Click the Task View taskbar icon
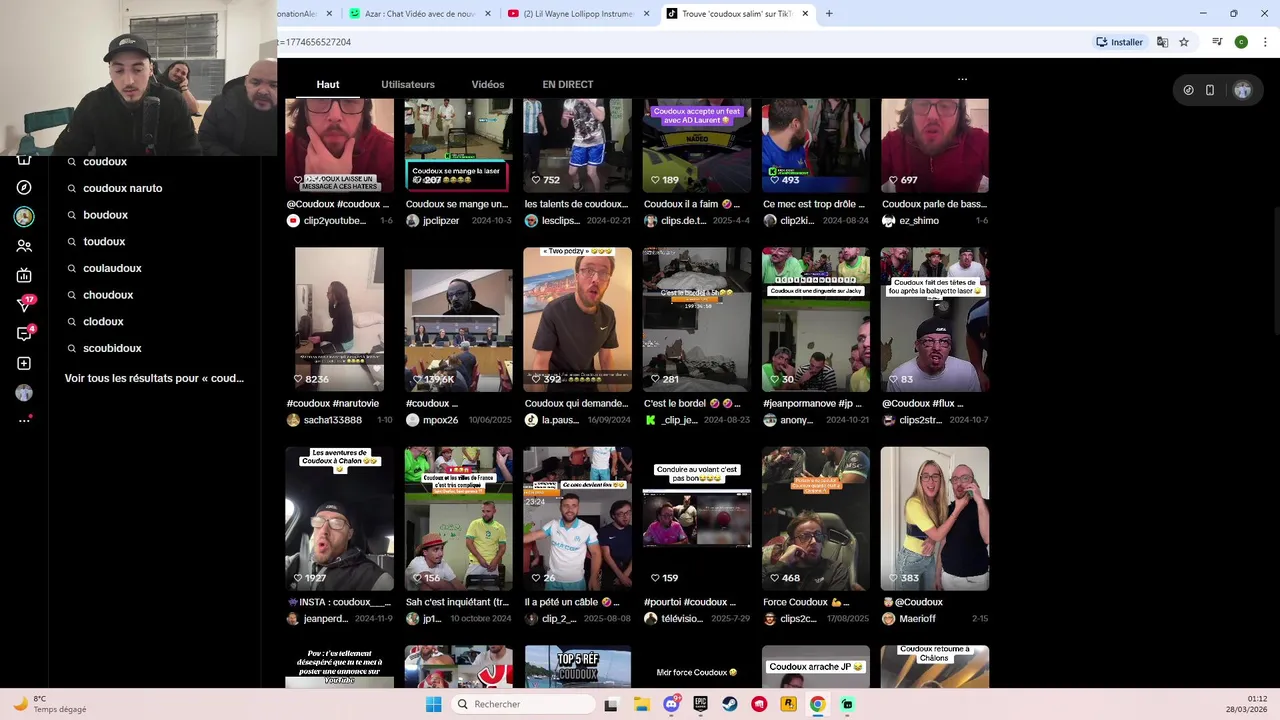Viewport: 1280px width, 720px height. click(x=611, y=704)
